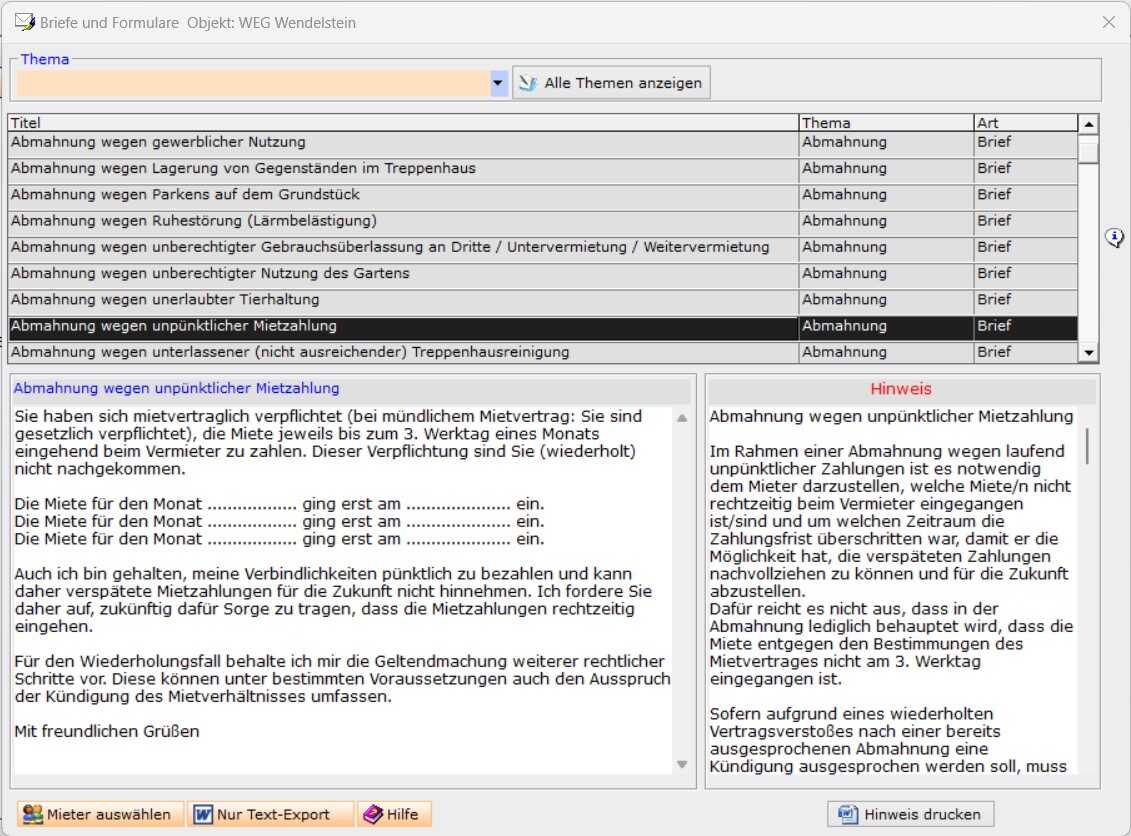The height and width of the screenshot is (836, 1131).
Task: Click letter text scroll-down arrow
Action: click(x=682, y=765)
